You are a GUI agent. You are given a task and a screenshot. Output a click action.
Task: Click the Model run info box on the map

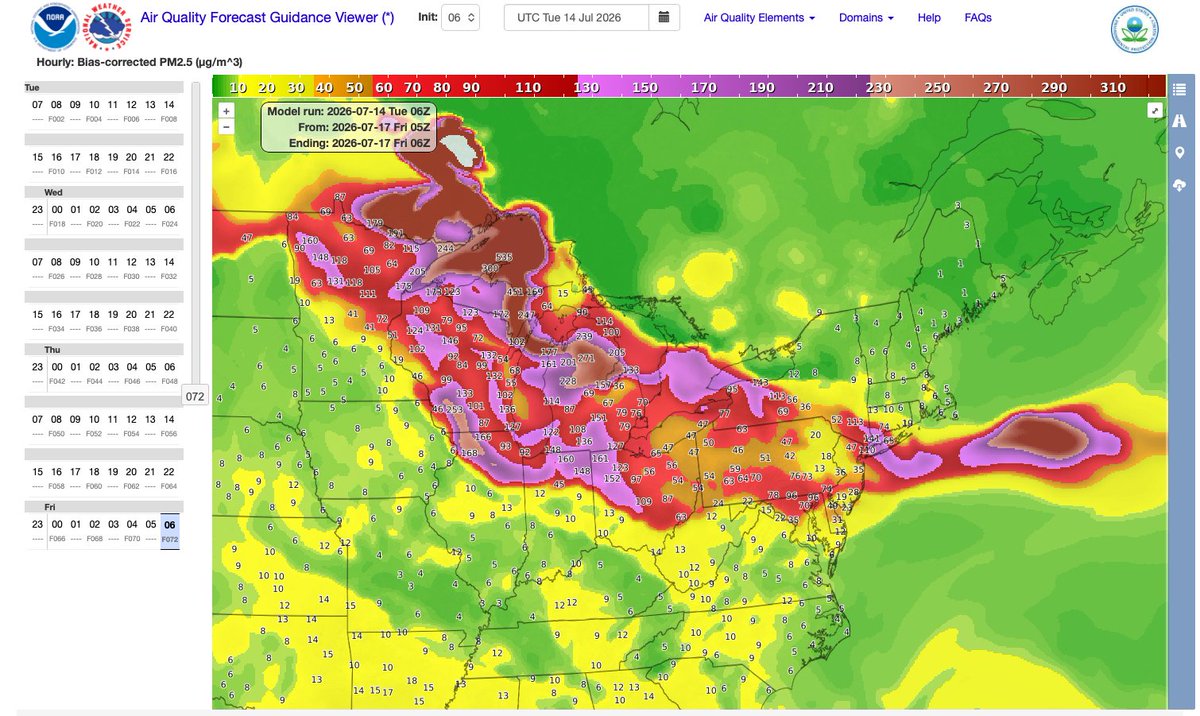pos(349,127)
